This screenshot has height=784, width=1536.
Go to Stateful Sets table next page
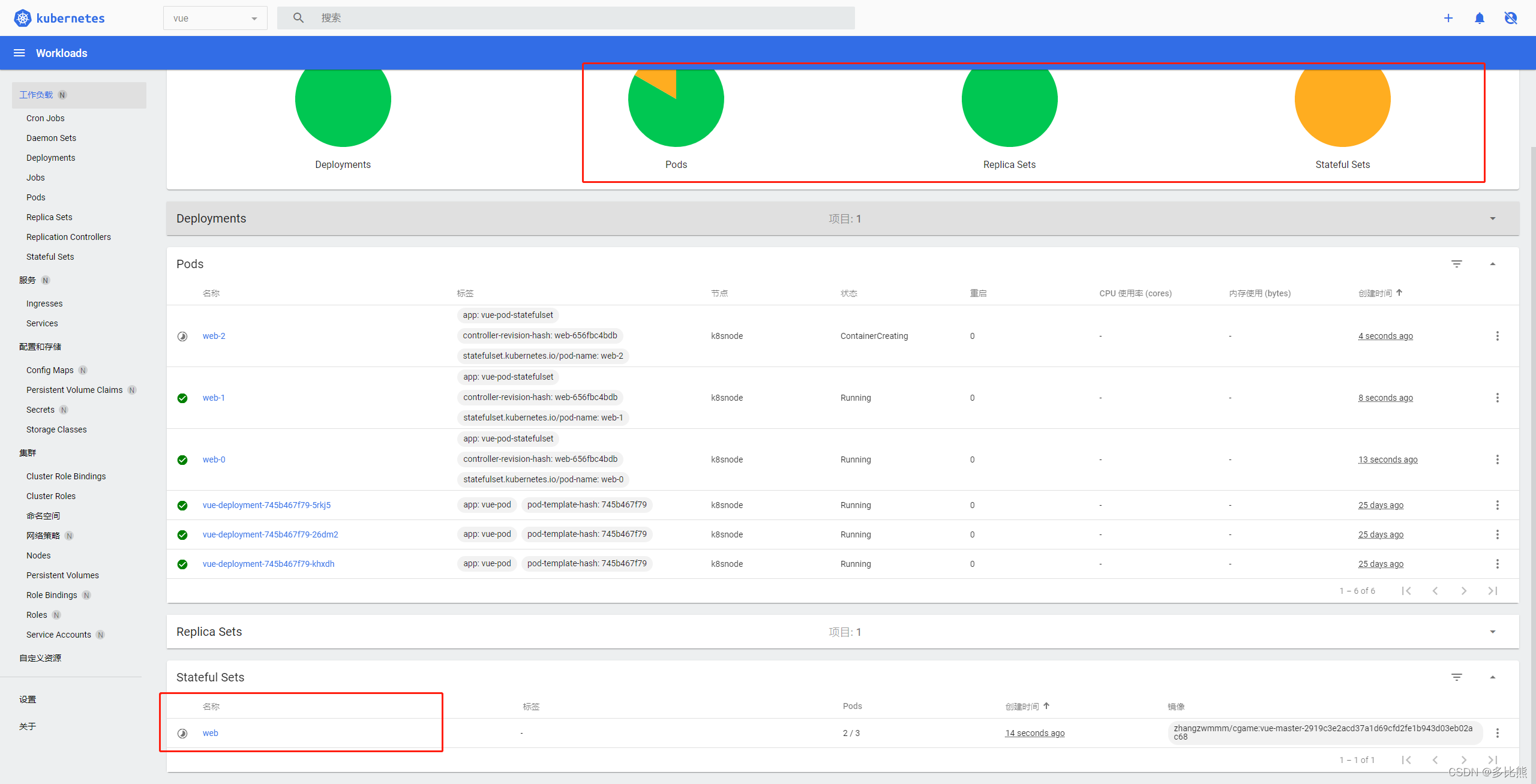1464,760
